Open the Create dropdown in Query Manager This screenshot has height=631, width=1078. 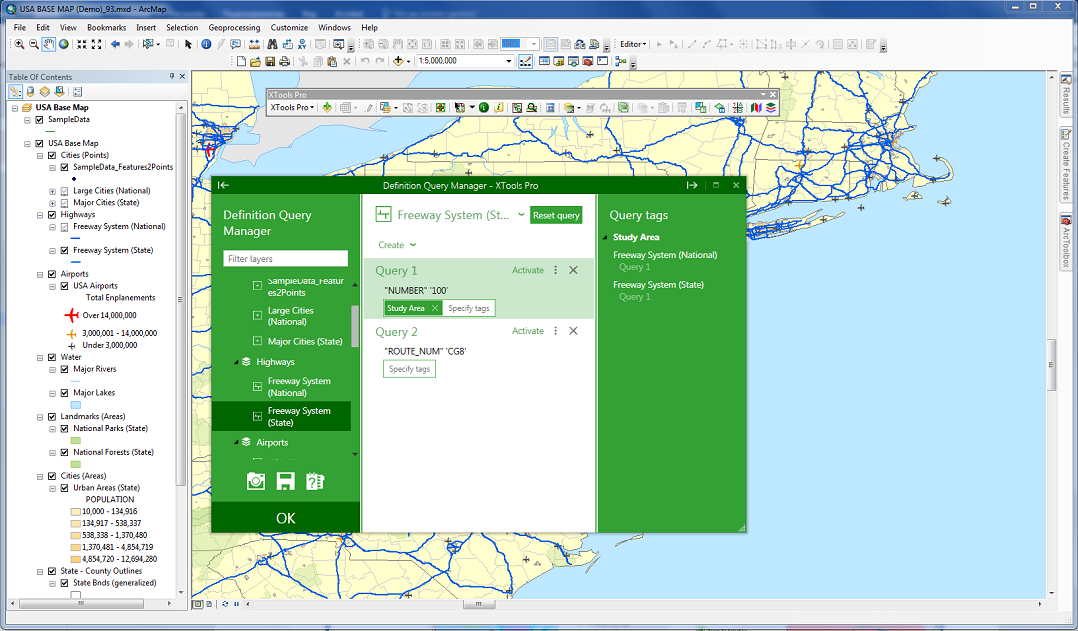[397, 245]
